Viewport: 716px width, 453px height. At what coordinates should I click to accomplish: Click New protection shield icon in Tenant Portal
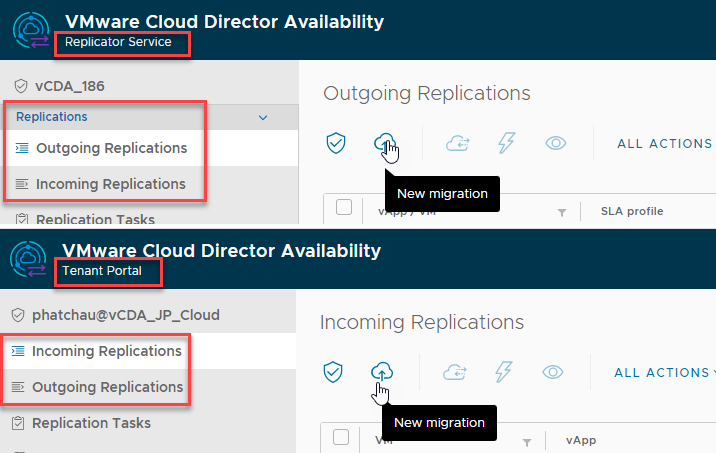click(333, 372)
